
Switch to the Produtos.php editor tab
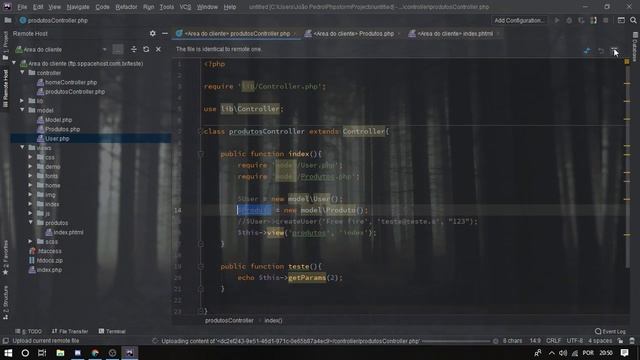353,34
